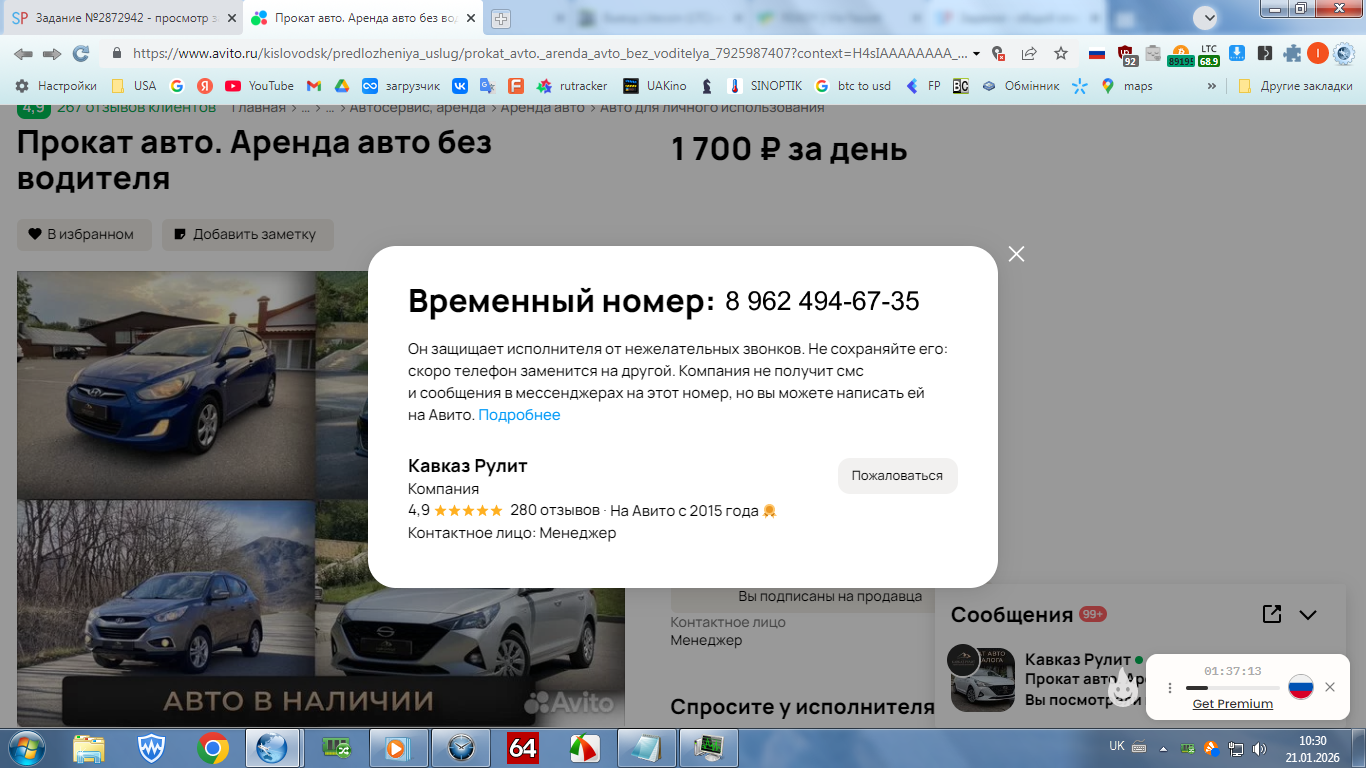
Task: Click the VPN session progress bar
Action: (1233, 688)
